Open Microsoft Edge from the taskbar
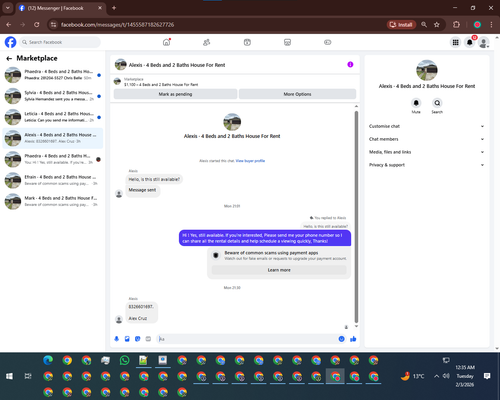 (x=48, y=360)
